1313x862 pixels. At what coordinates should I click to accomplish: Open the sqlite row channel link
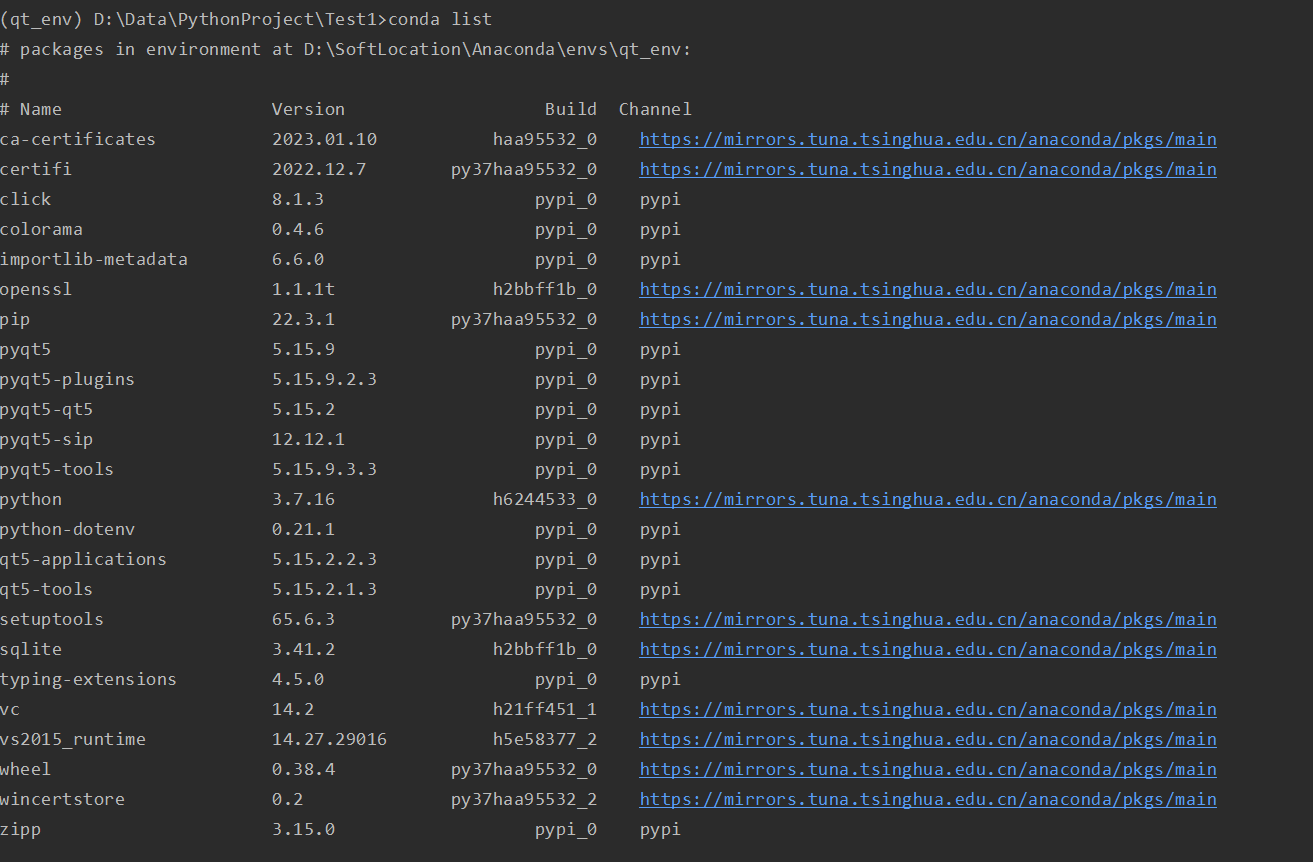(x=928, y=649)
